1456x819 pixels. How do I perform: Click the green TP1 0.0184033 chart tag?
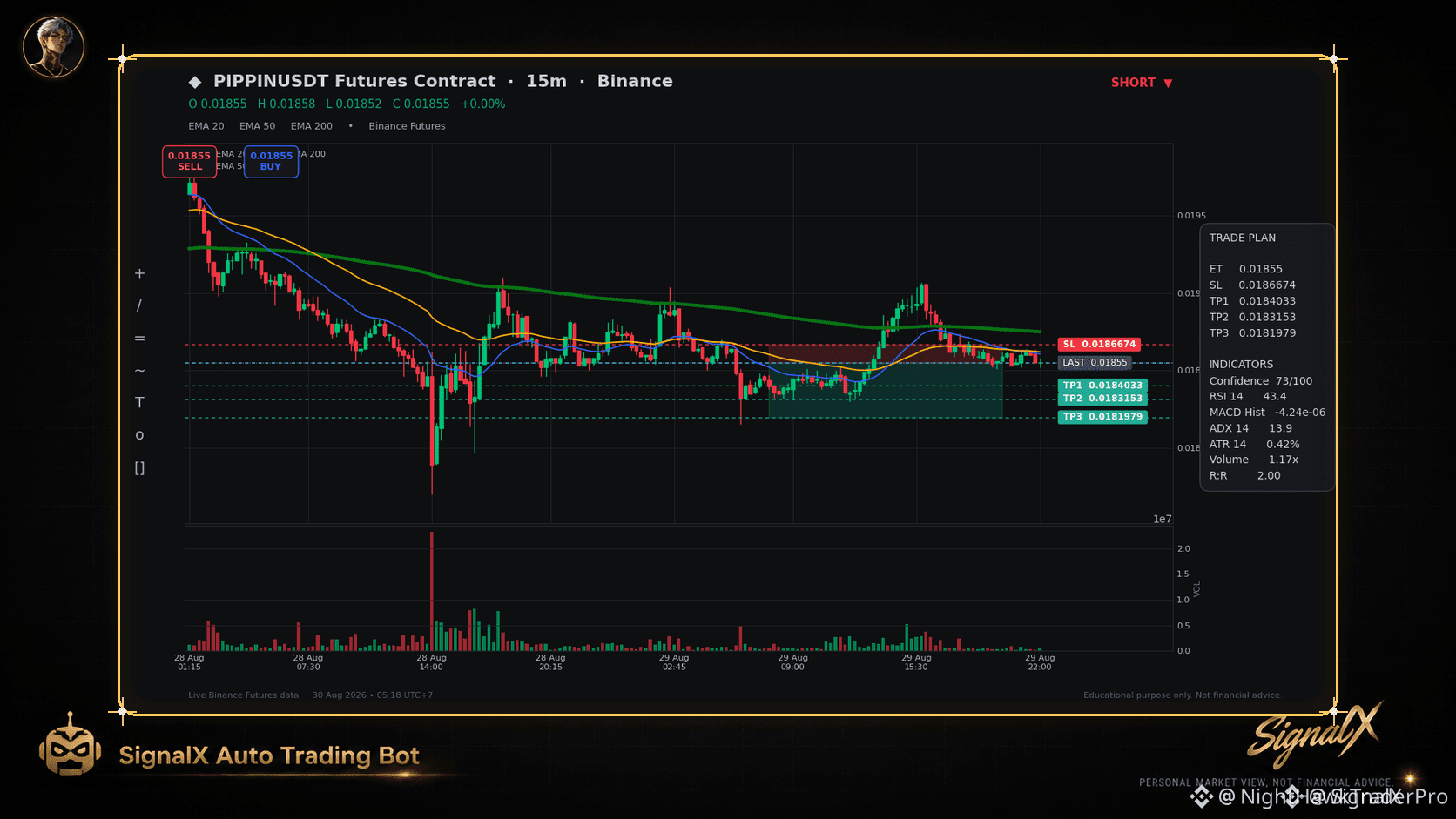(1102, 386)
